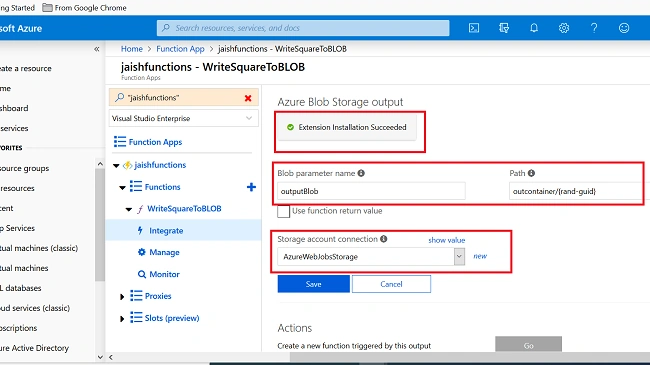This screenshot has height=365, width=650.
Task: Open Azure Active Directory menu item
Action: 34,348
